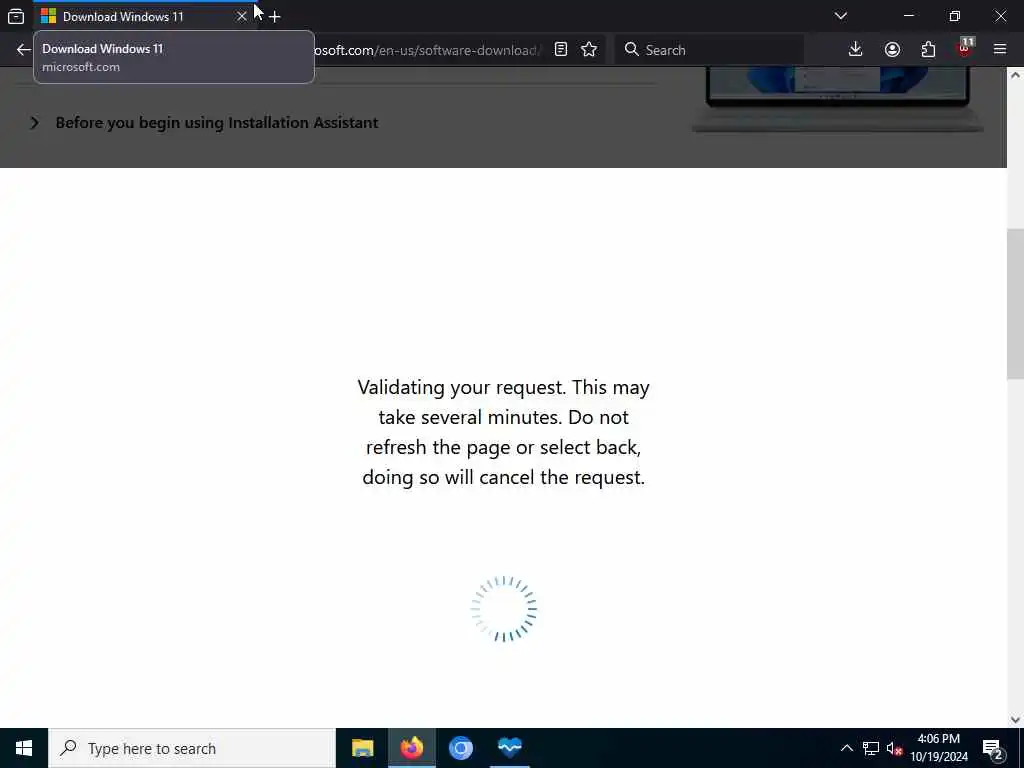Open the Windows Start menu
The height and width of the screenshot is (768, 1024).
click(24, 748)
